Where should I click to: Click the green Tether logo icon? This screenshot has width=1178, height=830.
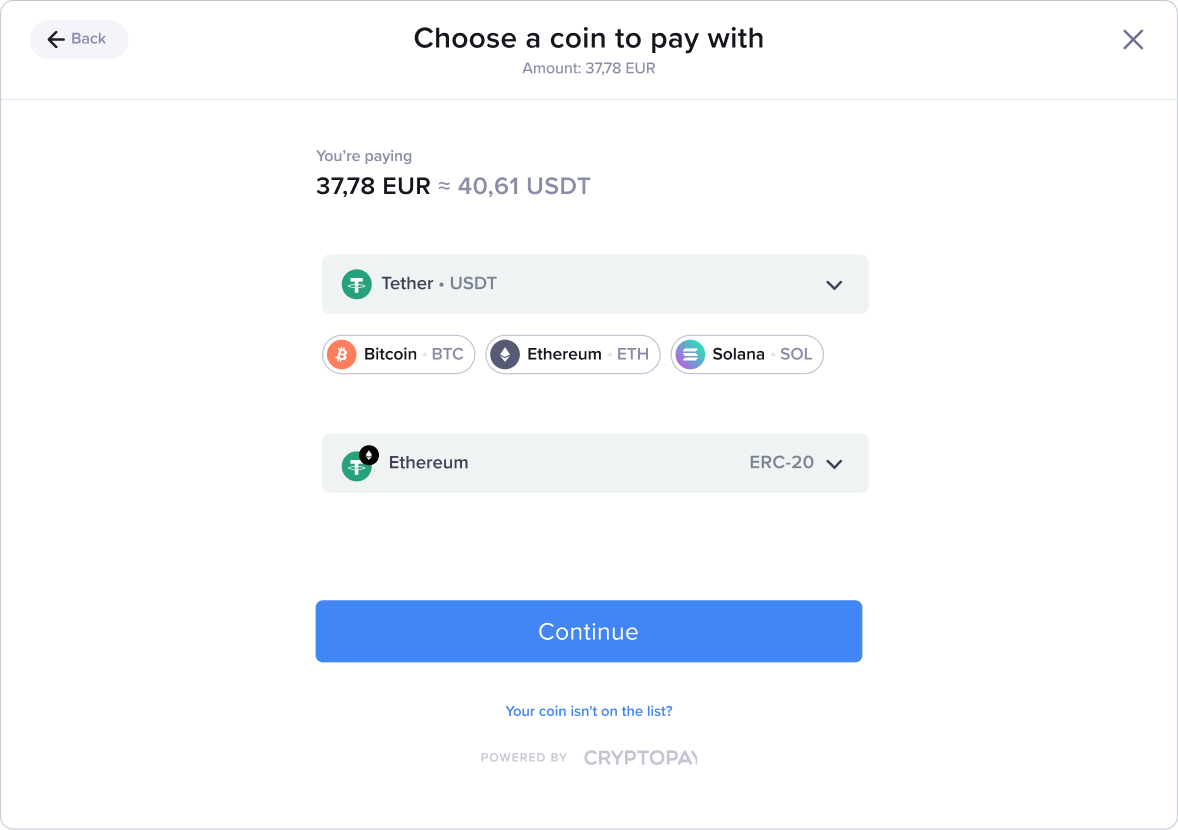356,284
